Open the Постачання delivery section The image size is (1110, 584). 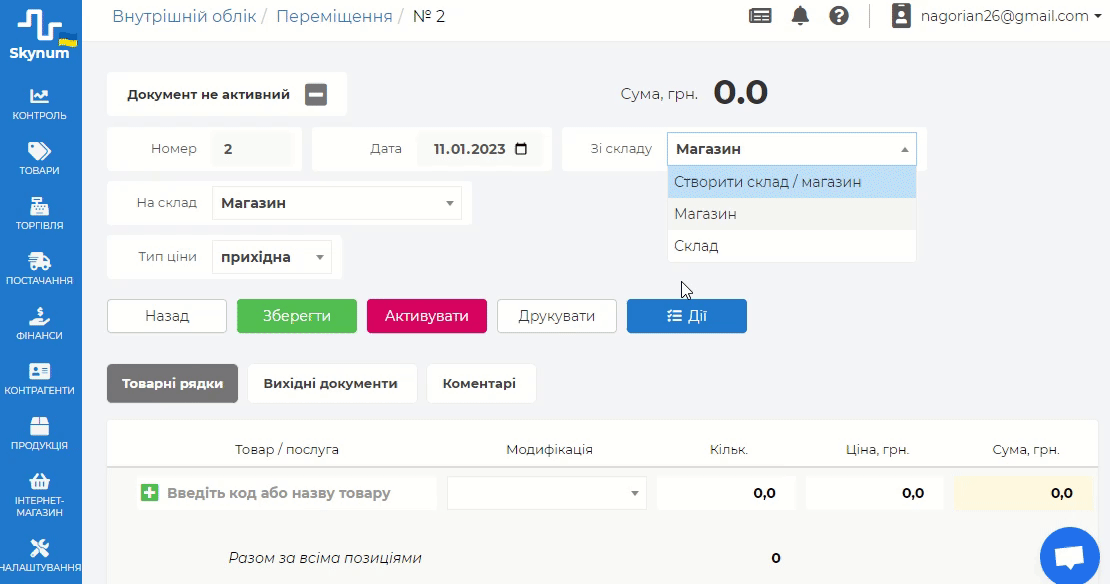click(x=40, y=268)
